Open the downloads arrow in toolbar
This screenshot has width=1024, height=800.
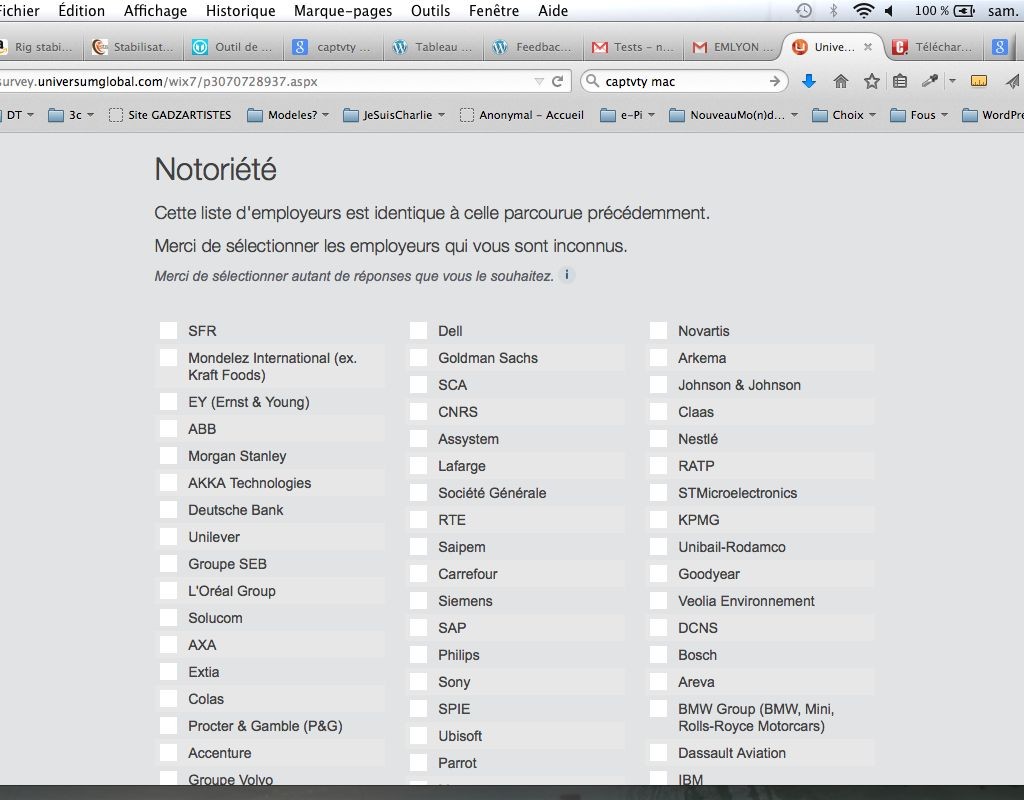[x=808, y=81]
